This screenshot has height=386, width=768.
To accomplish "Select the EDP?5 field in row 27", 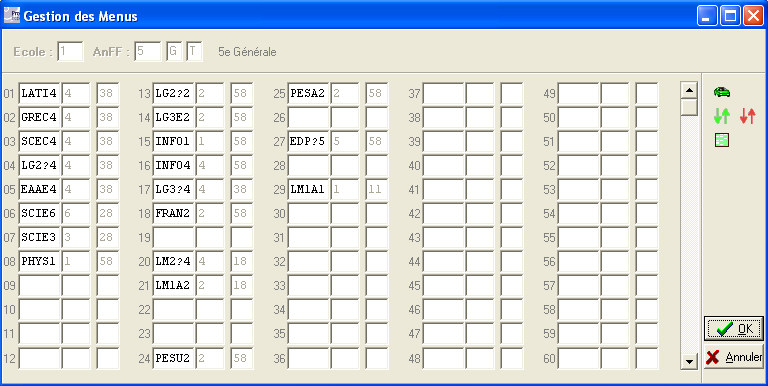I will (x=309, y=142).
